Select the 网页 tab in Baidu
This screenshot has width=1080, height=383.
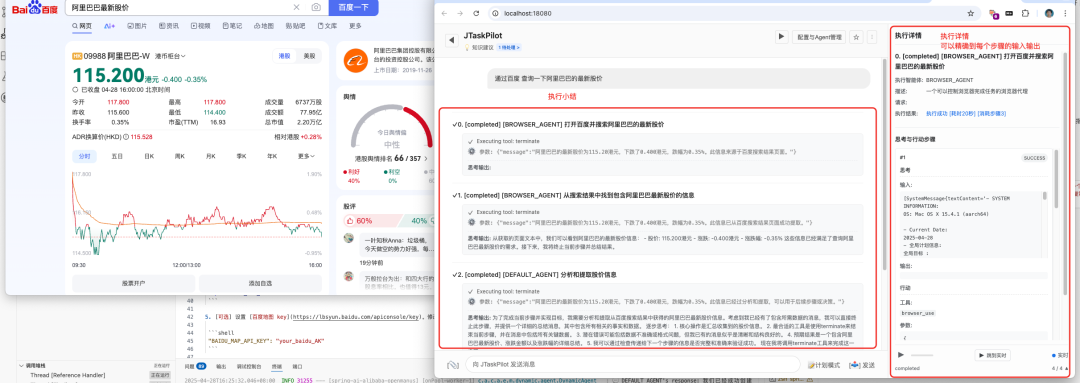click(82, 26)
